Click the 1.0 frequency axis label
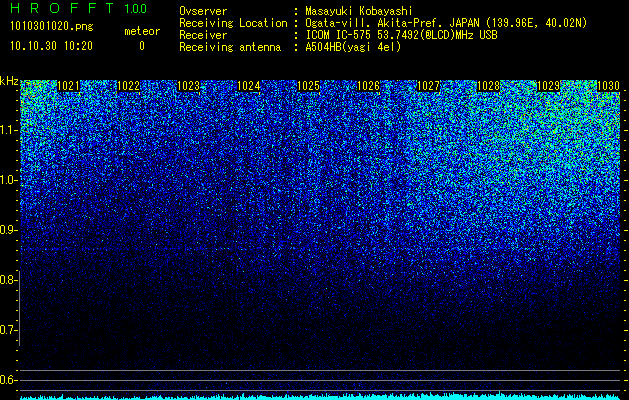Screen dimensions: 629x400 8,180
